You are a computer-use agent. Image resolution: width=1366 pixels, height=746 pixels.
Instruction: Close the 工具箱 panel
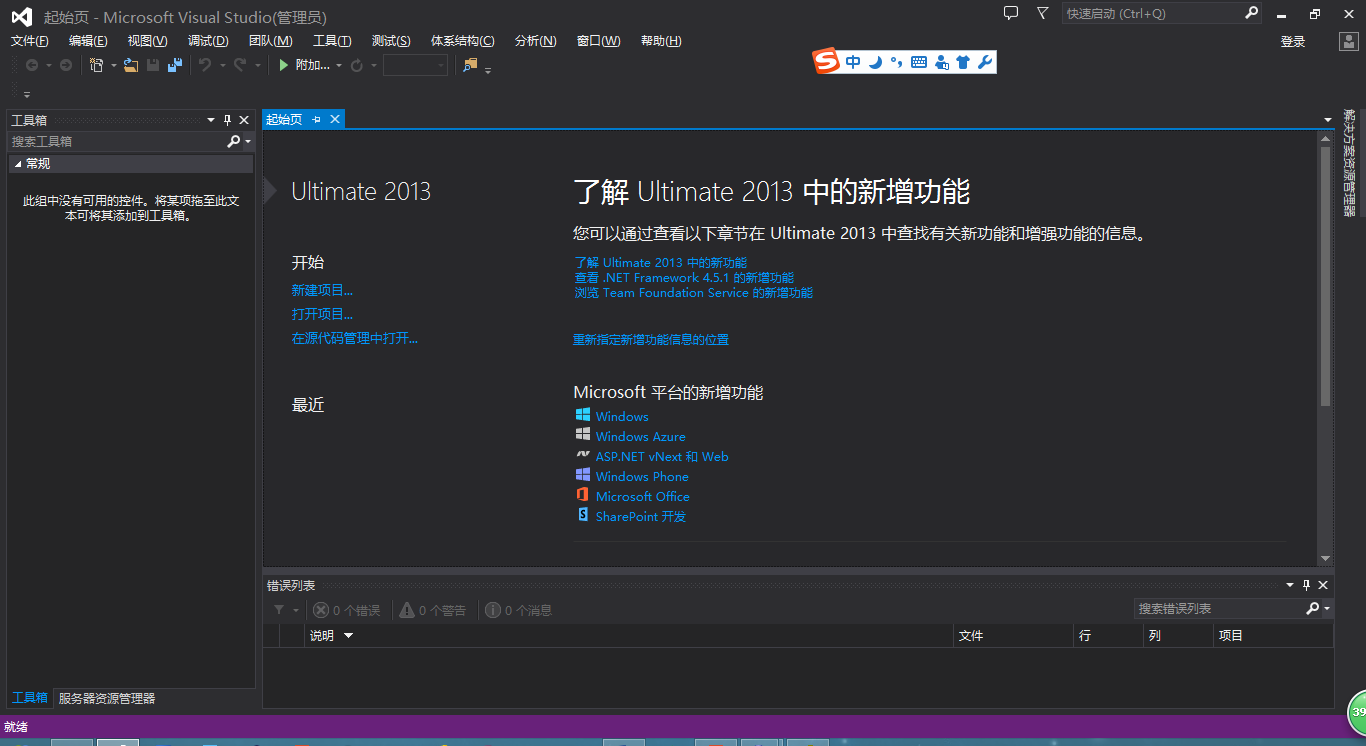(x=244, y=120)
